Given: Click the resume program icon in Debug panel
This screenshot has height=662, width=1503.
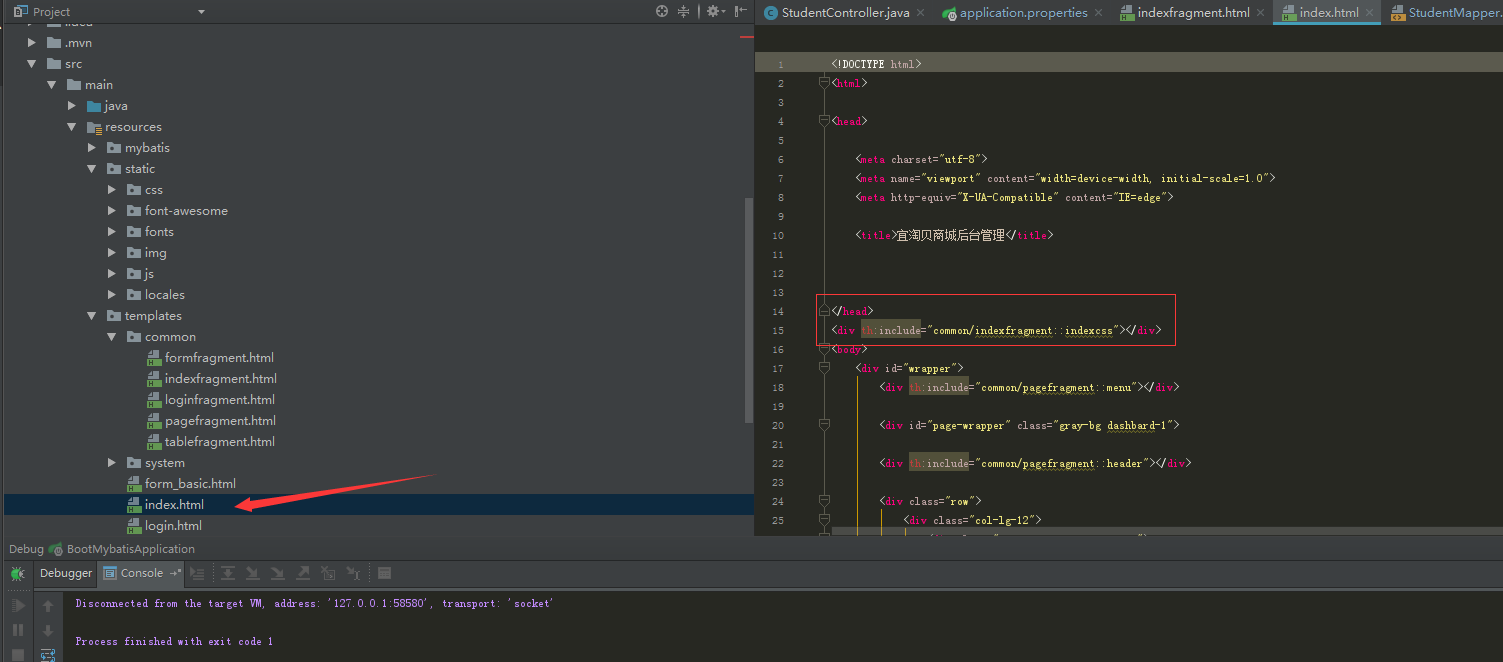Looking at the screenshot, I should tap(17, 606).
